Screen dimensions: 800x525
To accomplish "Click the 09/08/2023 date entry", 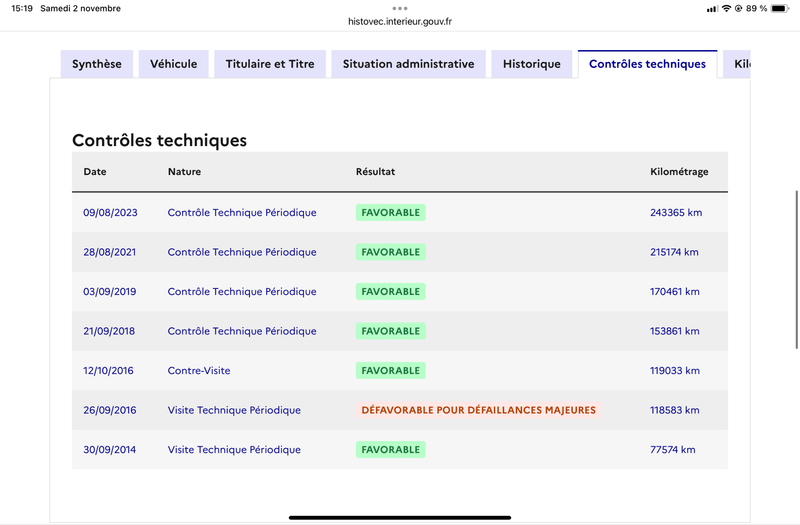I will click(x=110, y=212).
